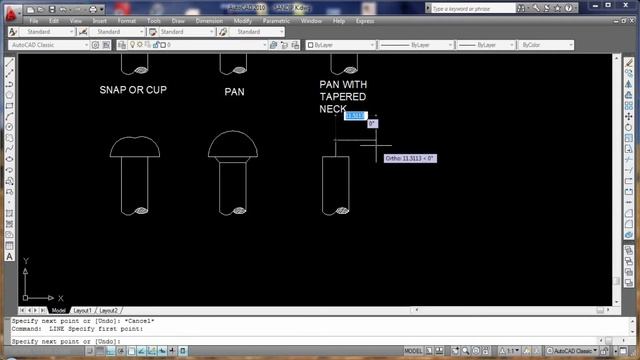The image size is (640, 360).
Task: Open the lineweight ByLayer dropdown
Action: point(485,45)
